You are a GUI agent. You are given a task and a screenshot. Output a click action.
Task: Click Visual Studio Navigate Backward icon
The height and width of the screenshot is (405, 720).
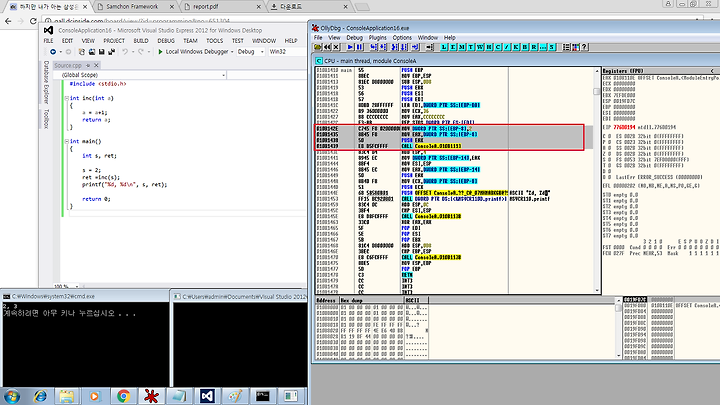click(53, 52)
